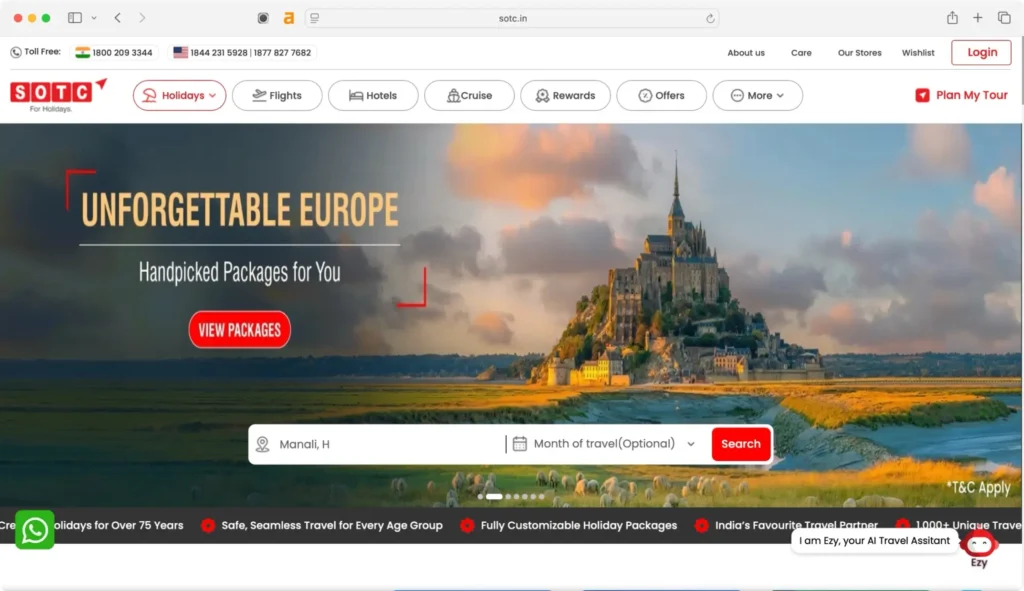Select the second carousel indicator dot
The width and height of the screenshot is (1024, 591).
click(x=495, y=495)
